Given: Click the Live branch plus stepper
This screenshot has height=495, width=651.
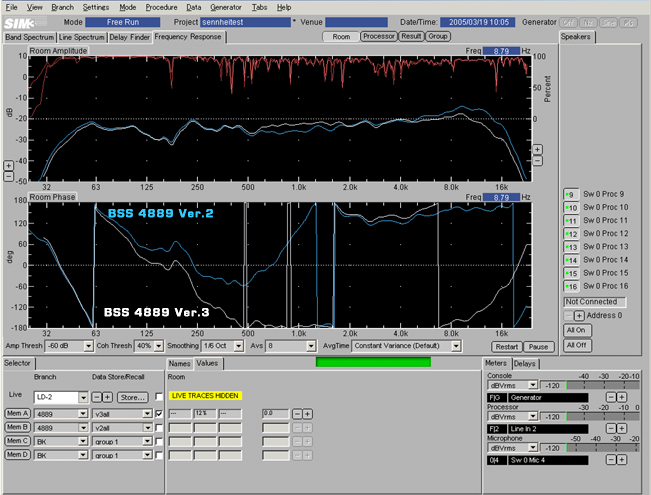Looking at the screenshot, I should tap(107, 397).
